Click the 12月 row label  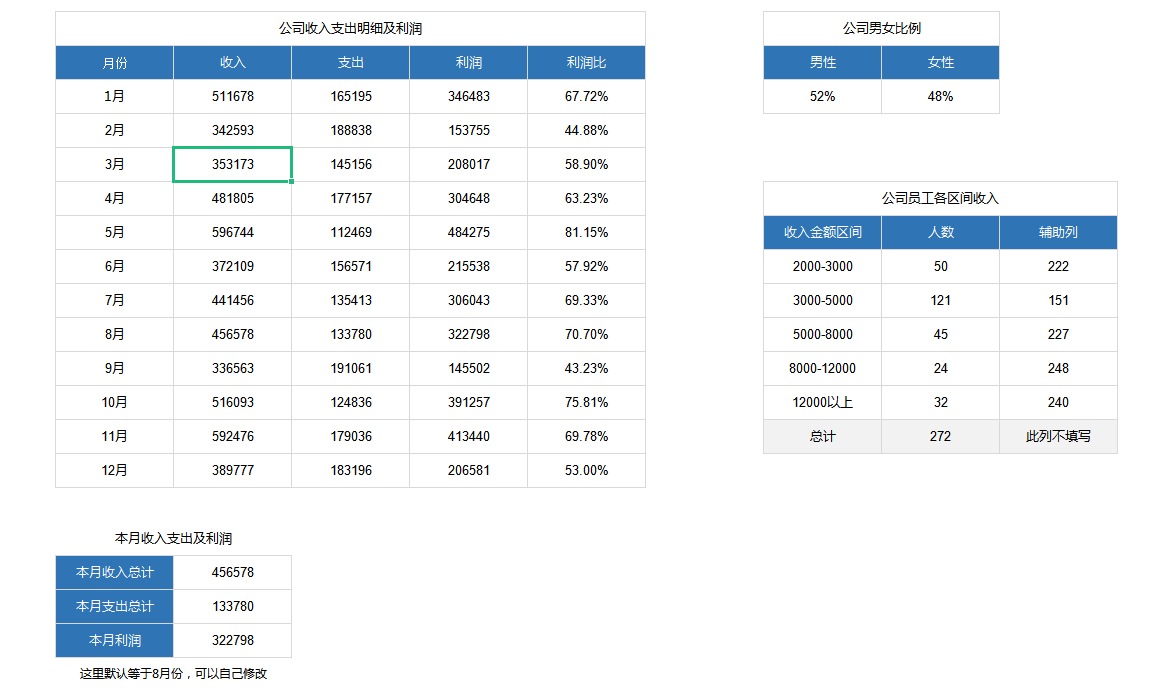tap(115, 470)
